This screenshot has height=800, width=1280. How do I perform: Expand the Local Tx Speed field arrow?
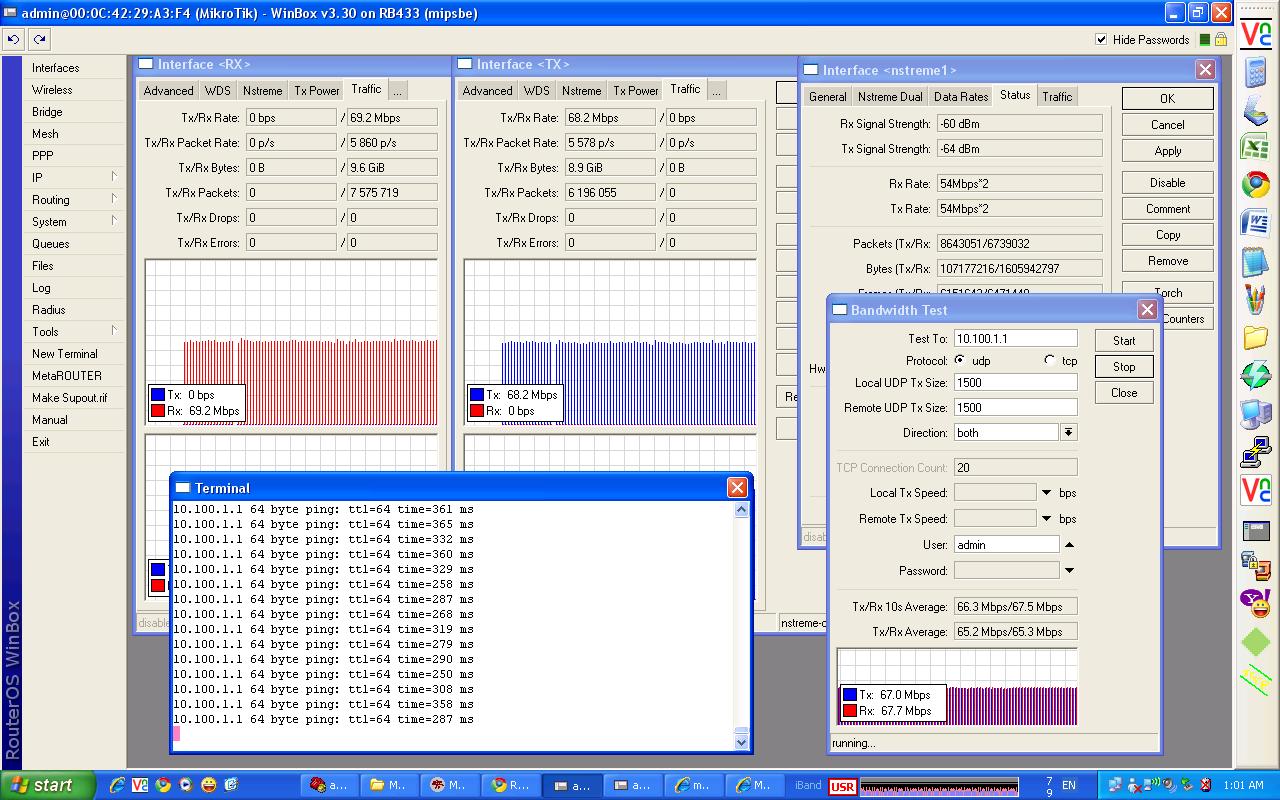(x=1047, y=493)
